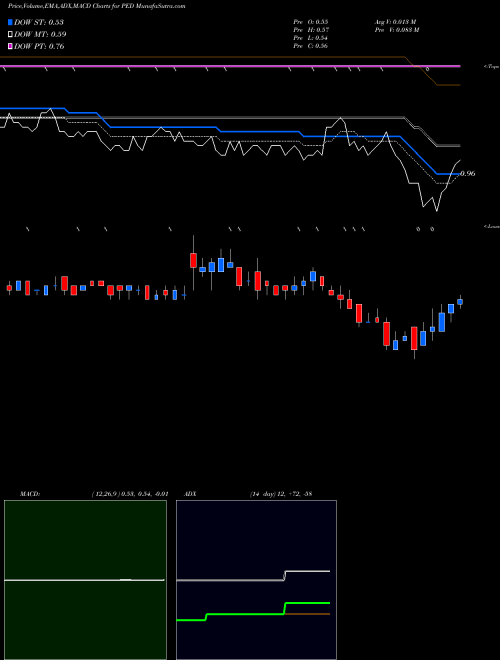Select the 'DOW PT: 0.76' legend label
Screen dimensions: 500x660
click(39, 46)
